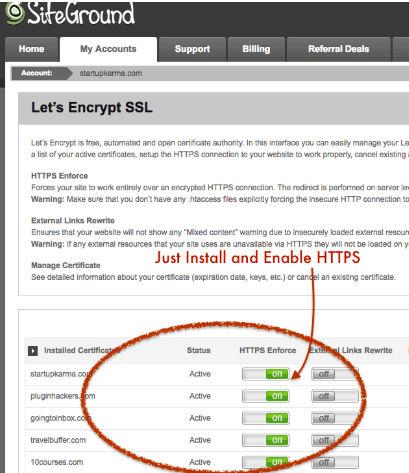Click the Status column header
The width and height of the screenshot is (409, 473).
tap(199, 350)
